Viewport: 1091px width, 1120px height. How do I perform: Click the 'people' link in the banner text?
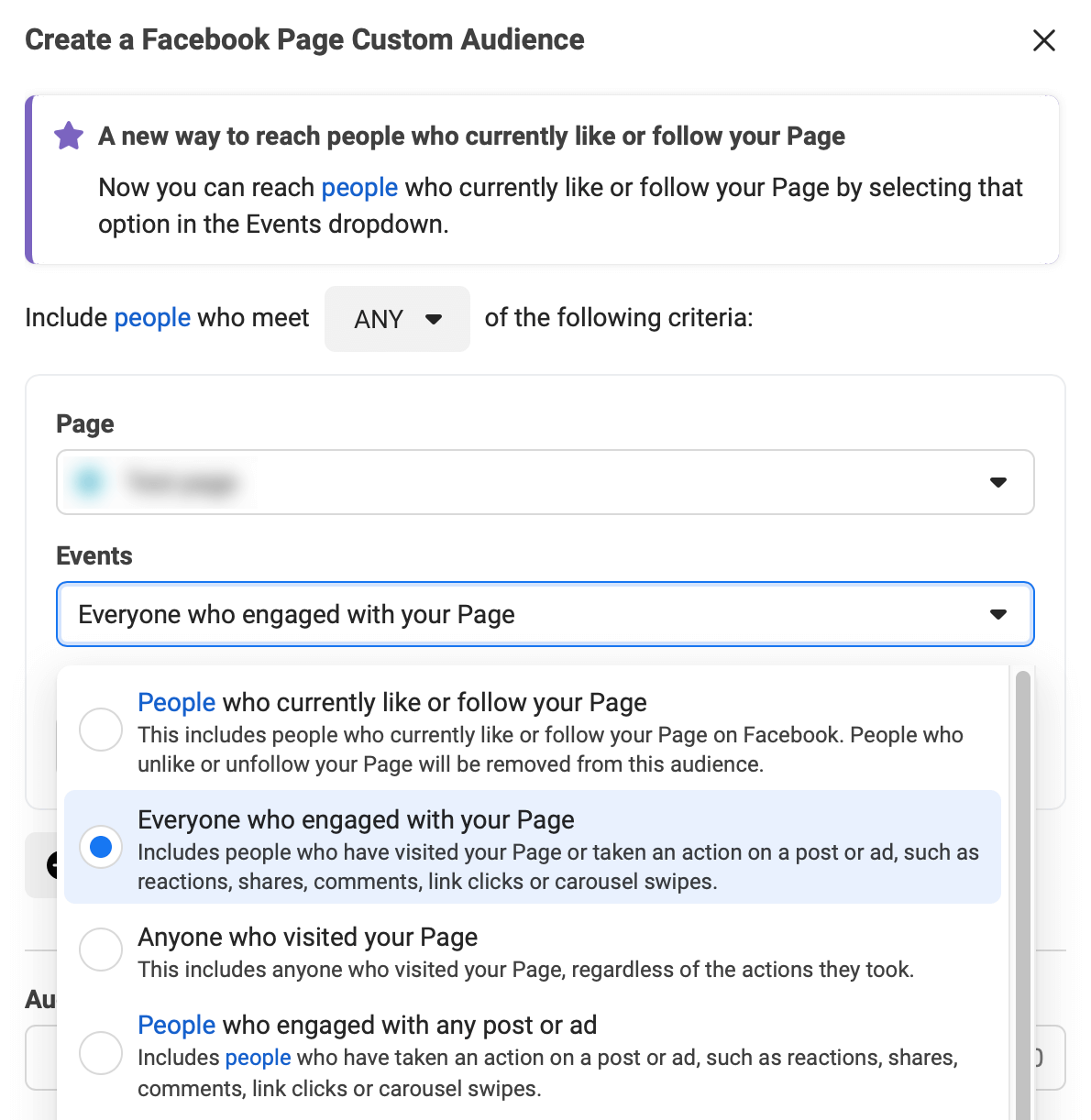[359, 188]
